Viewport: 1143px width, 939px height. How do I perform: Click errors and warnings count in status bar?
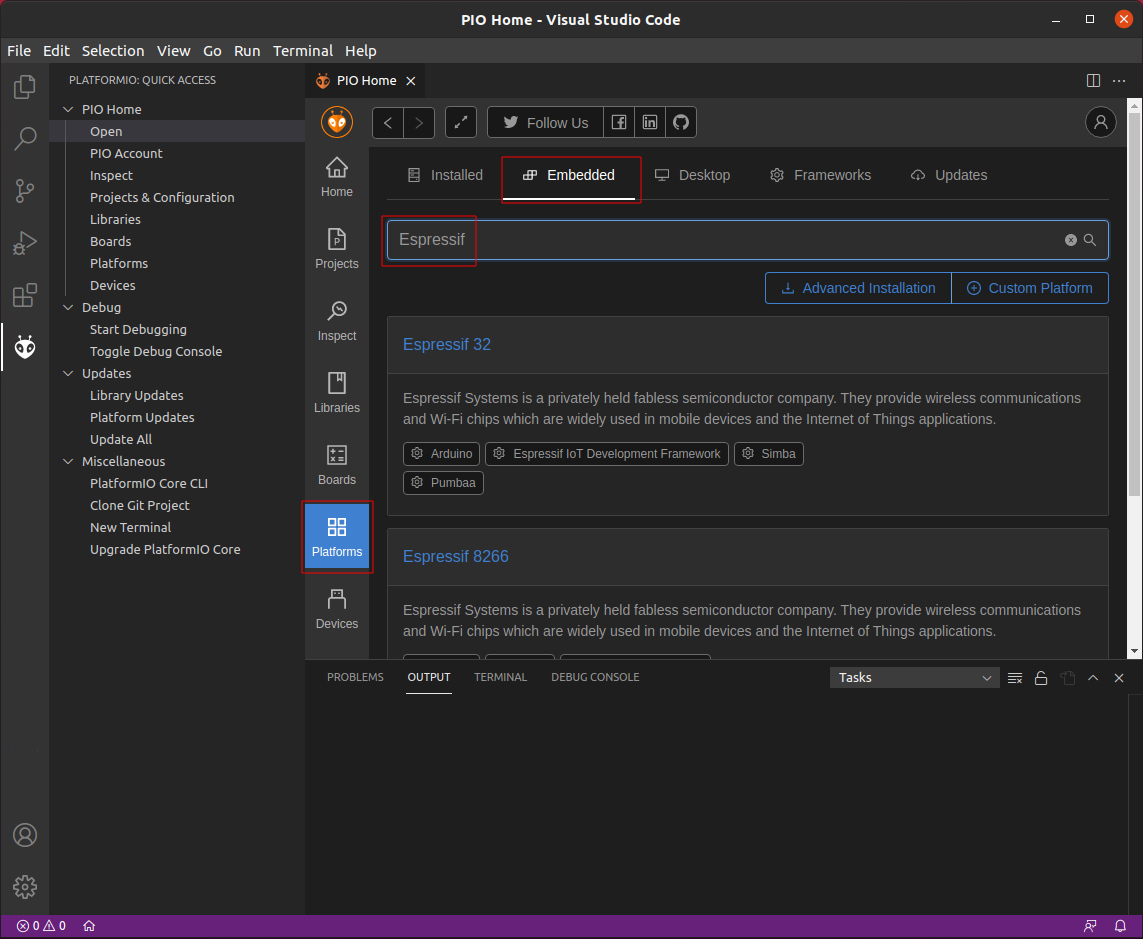(42, 926)
